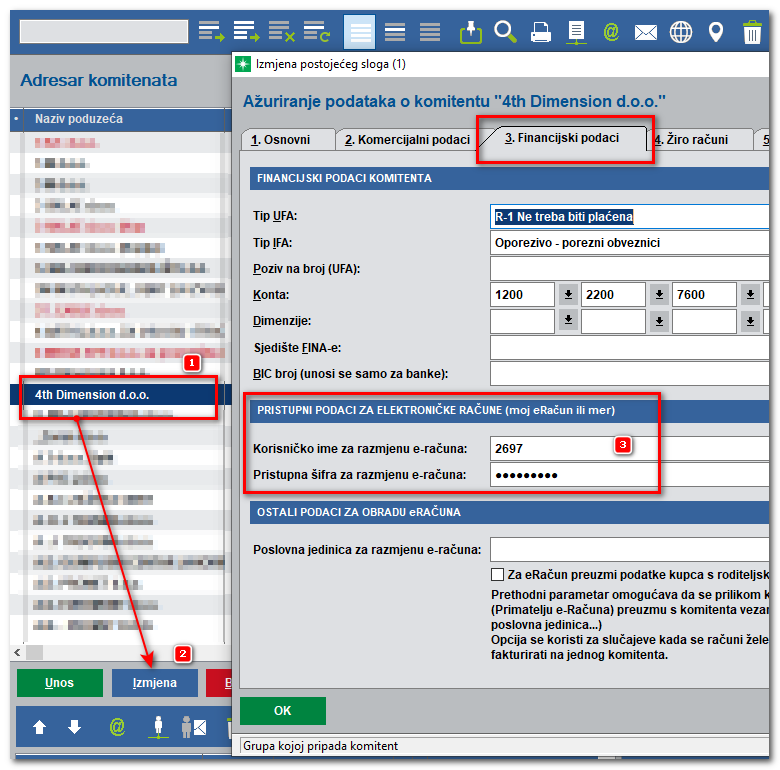Click the blue Izmjena button
Image resolution: width=780 pixels, height=770 pixels.
(155, 683)
